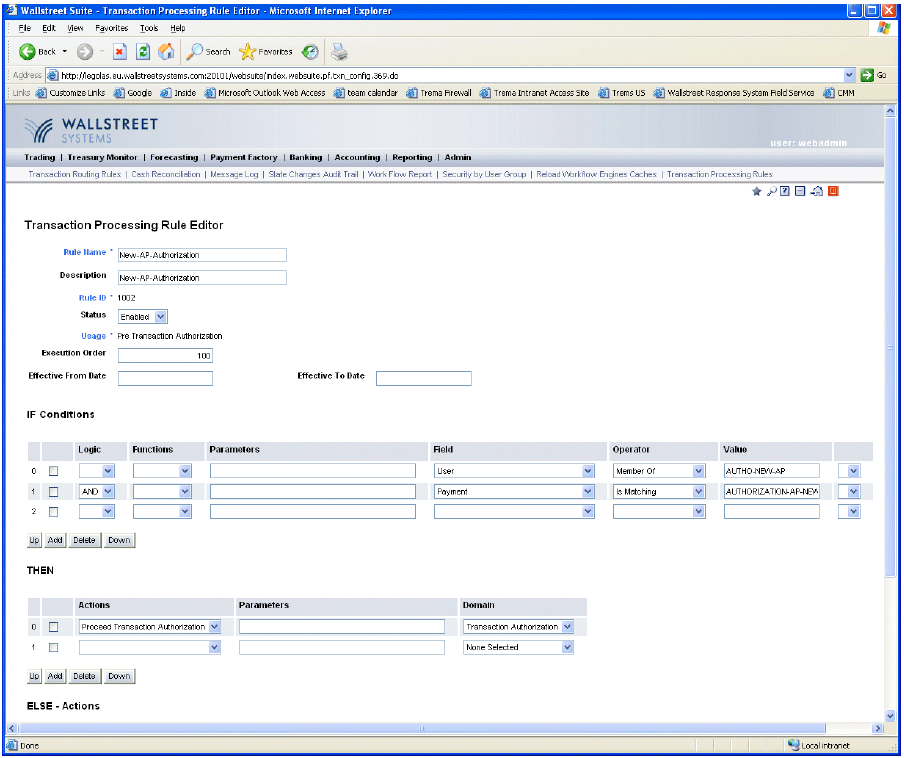This screenshot has width=904, height=758.
Task: Click the Print icon in browser toolbar
Action: (339, 52)
